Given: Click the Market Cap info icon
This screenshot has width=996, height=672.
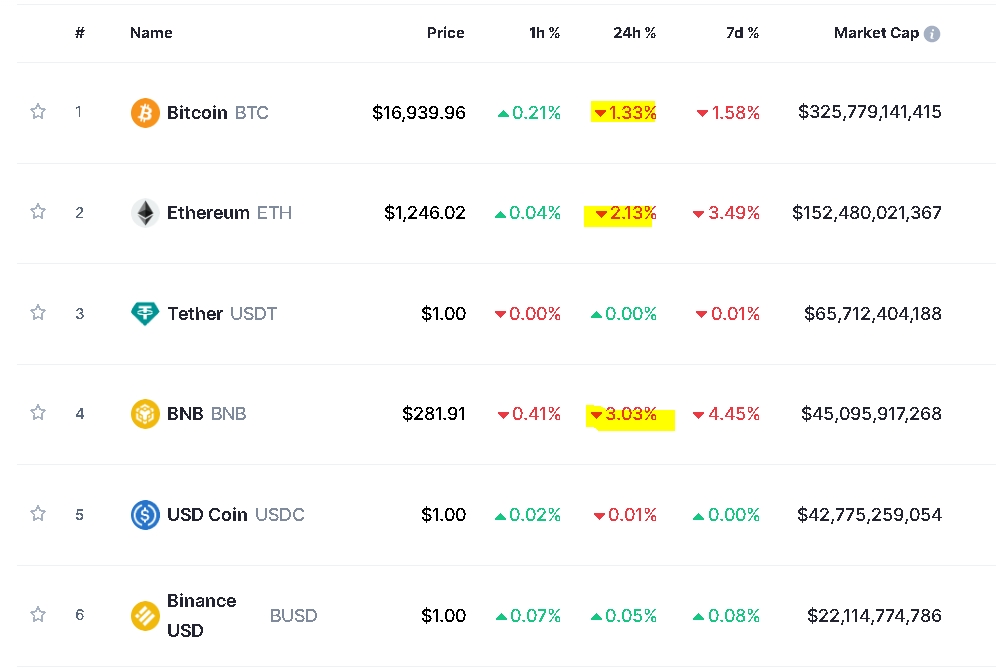Looking at the screenshot, I should (932, 34).
